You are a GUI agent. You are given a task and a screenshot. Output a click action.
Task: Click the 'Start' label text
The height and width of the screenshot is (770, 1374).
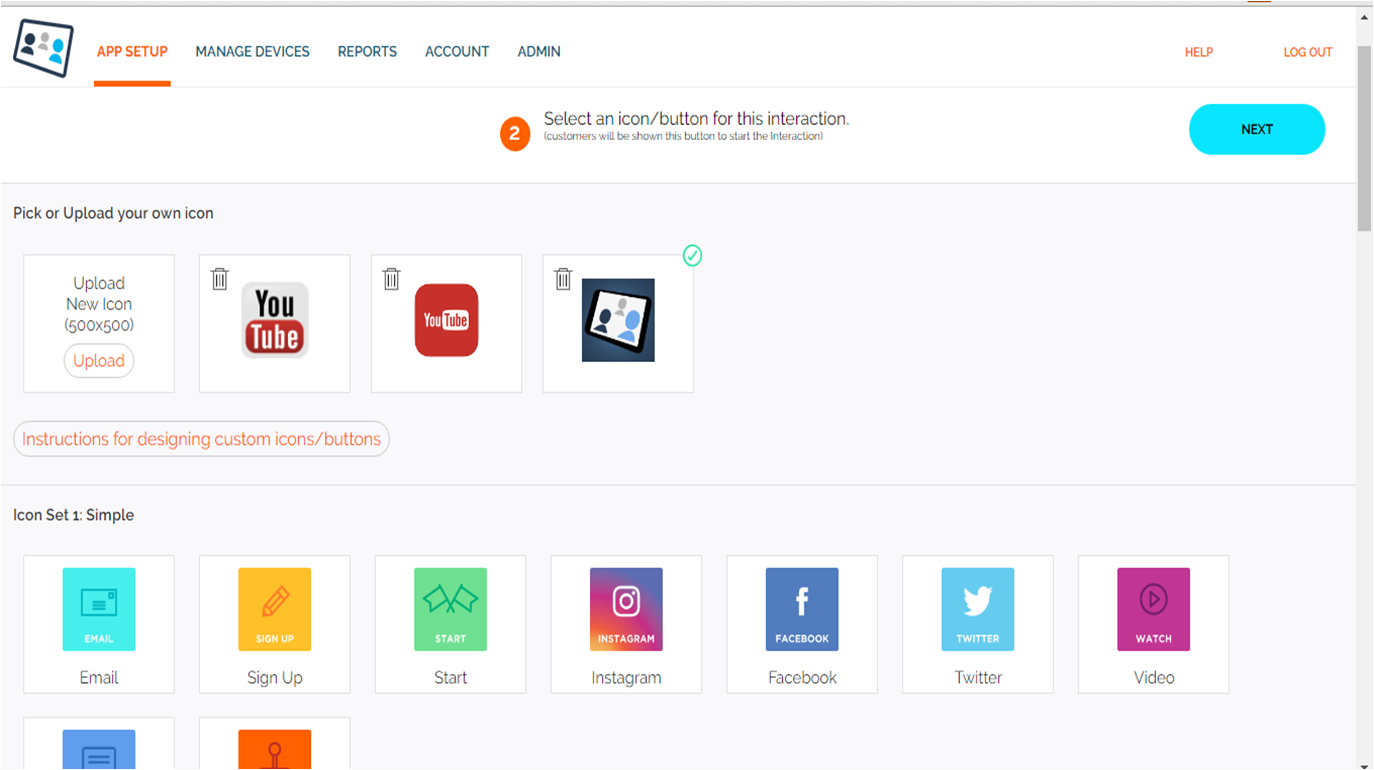click(451, 678)
